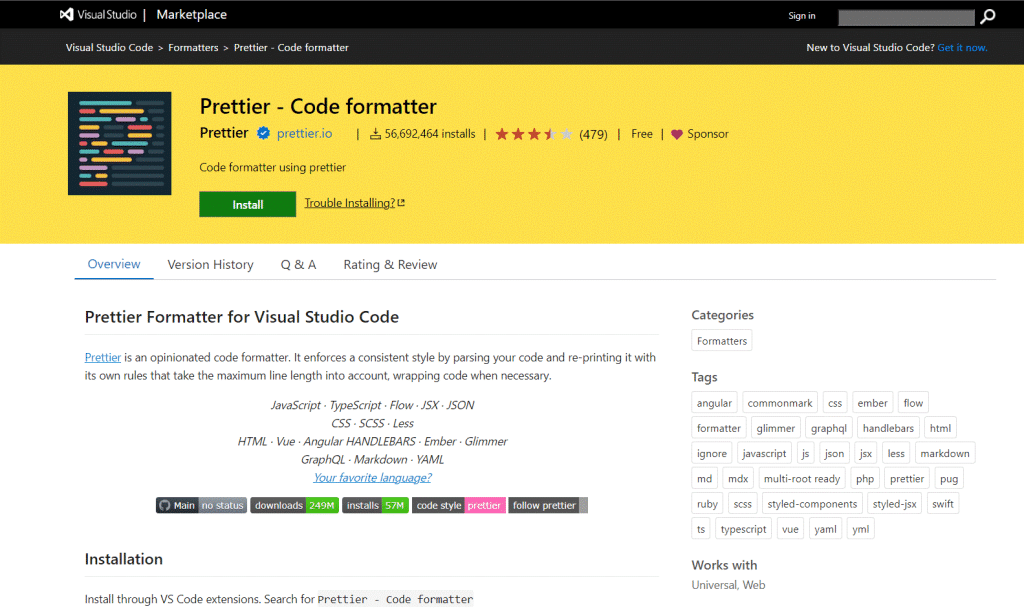Select the formatter tag

point(718,428)
